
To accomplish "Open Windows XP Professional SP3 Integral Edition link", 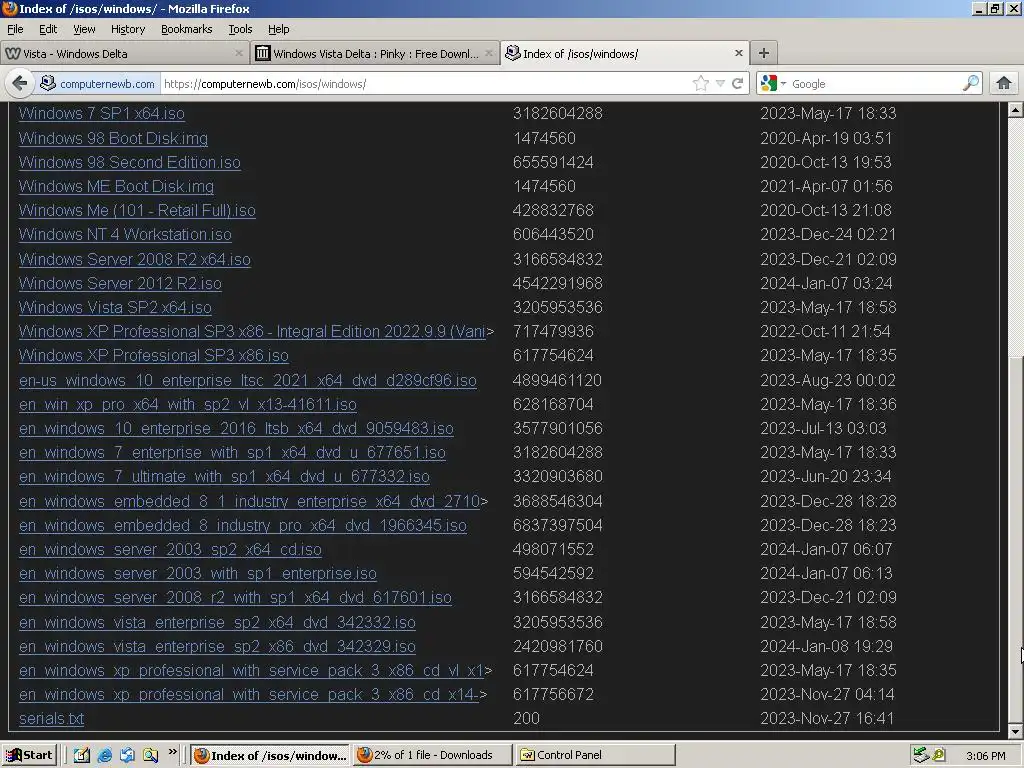I will [252, 331].
